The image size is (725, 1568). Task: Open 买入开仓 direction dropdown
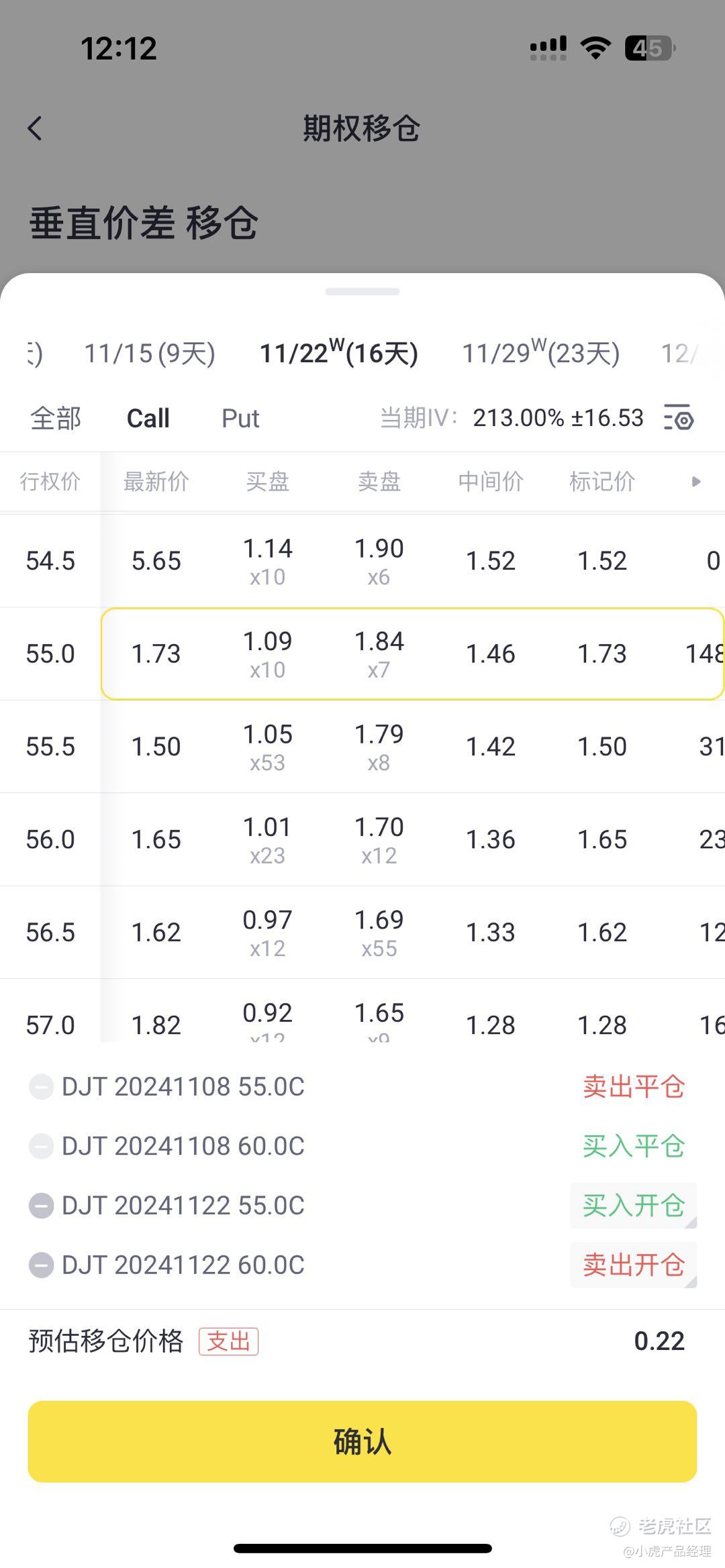634,1206
